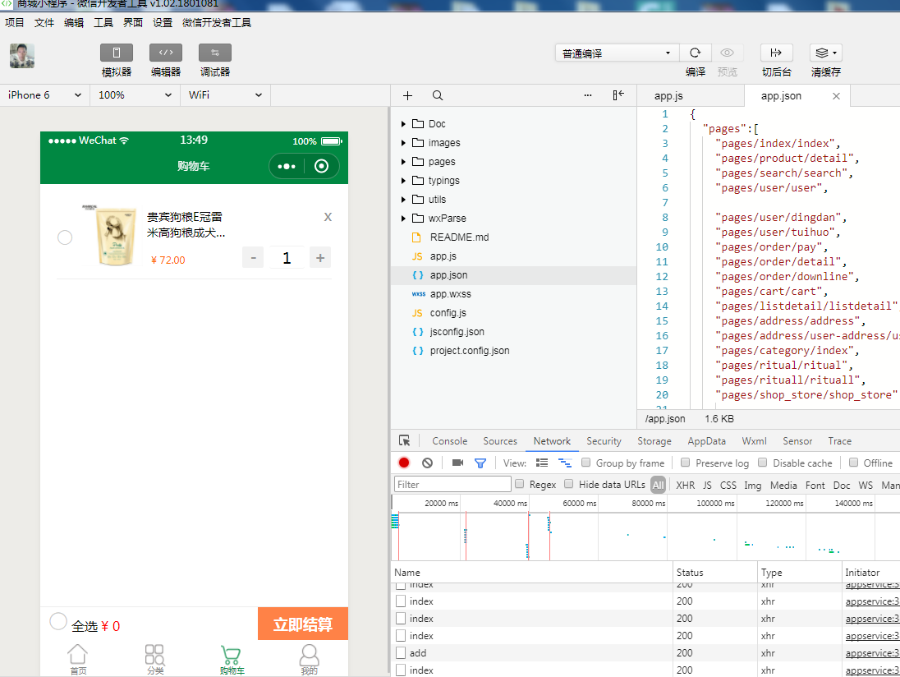Expand the pages folder in tree
The height and width of the screenshot is (677, 900).
[x=404, y=162]
